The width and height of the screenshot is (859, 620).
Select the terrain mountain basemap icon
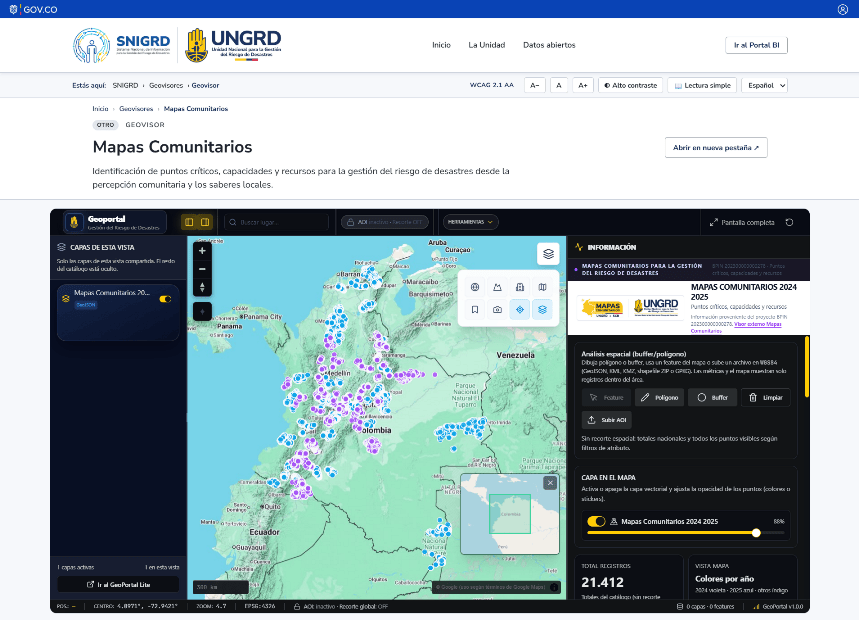point(497,287)
